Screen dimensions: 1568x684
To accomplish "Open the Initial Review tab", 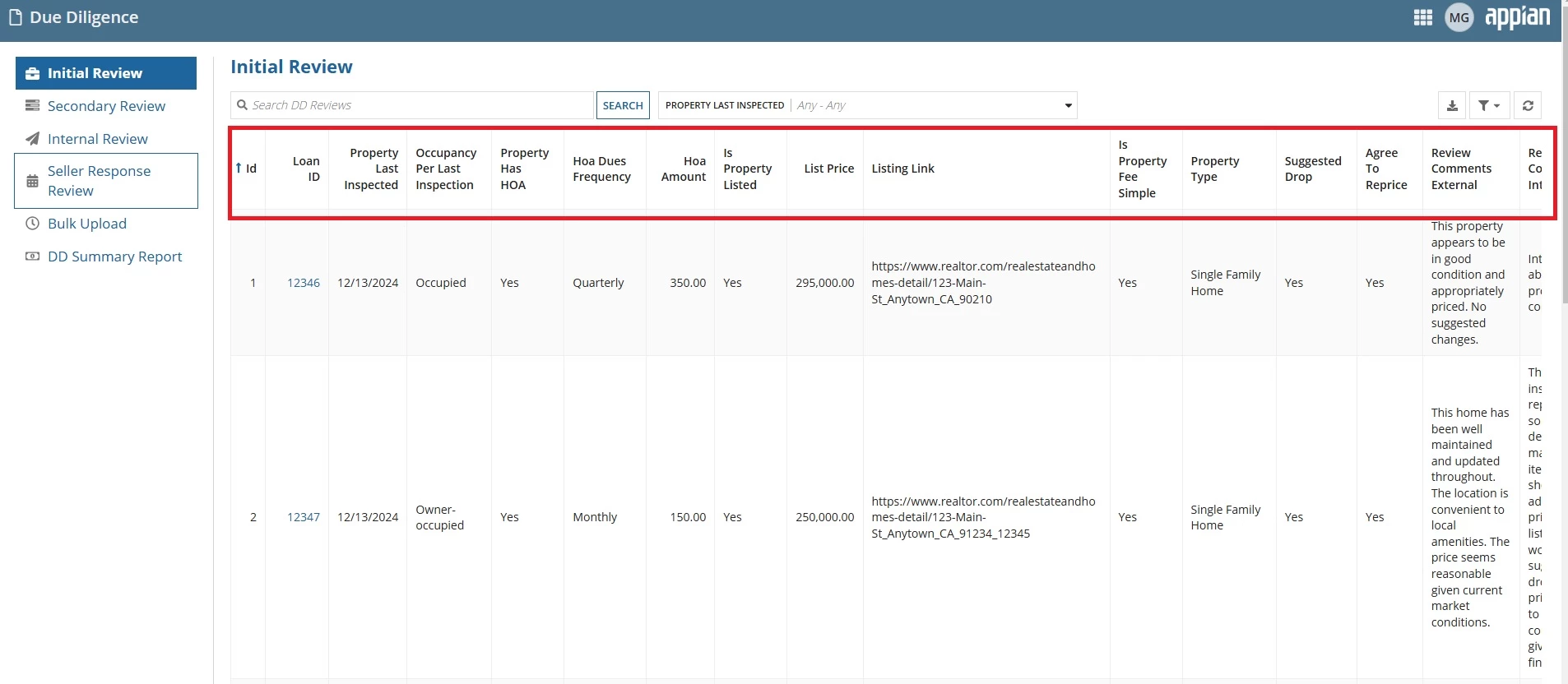I will coord(106,73).
